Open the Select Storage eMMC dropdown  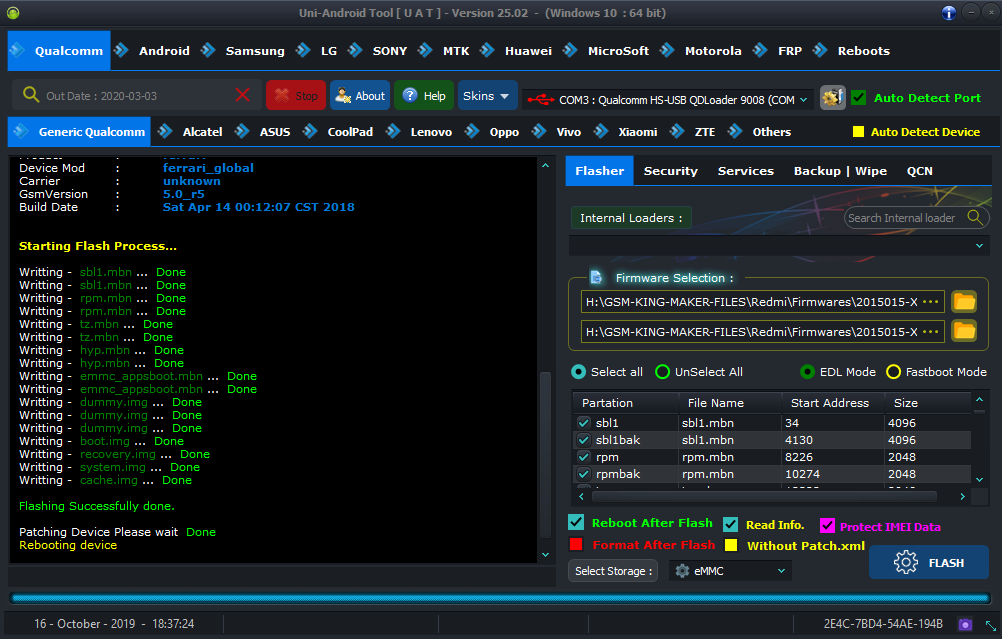click(730, 571)
